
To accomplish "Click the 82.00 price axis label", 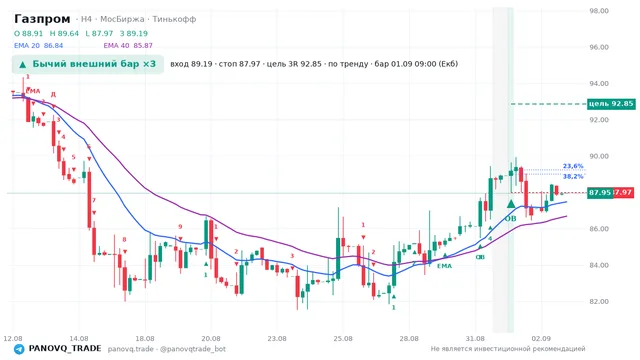I will click(x=599, y=302).
